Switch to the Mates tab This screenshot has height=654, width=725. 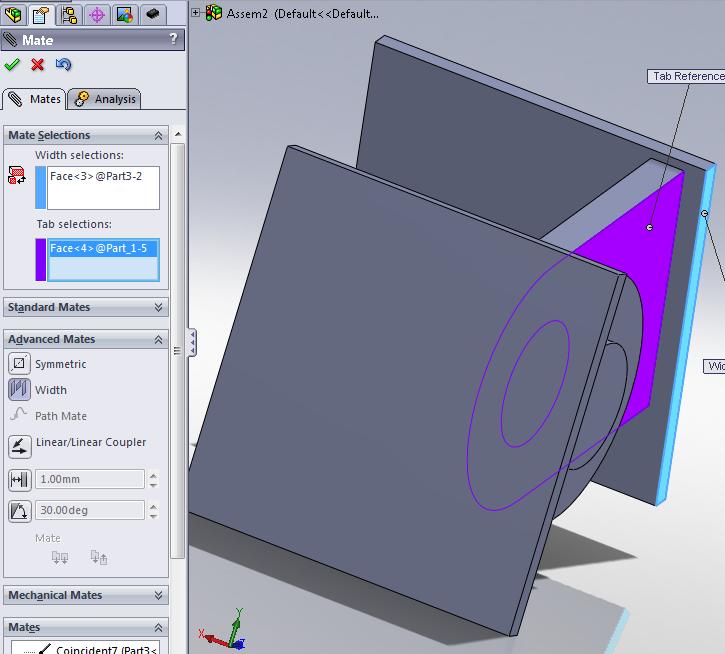click(33, 99)
